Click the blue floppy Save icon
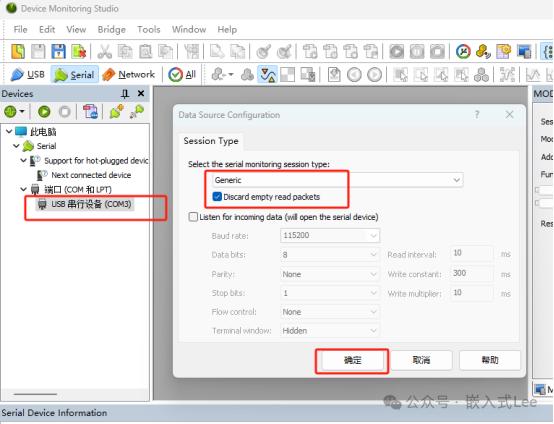The image size is (554, 424). point(58,52)
